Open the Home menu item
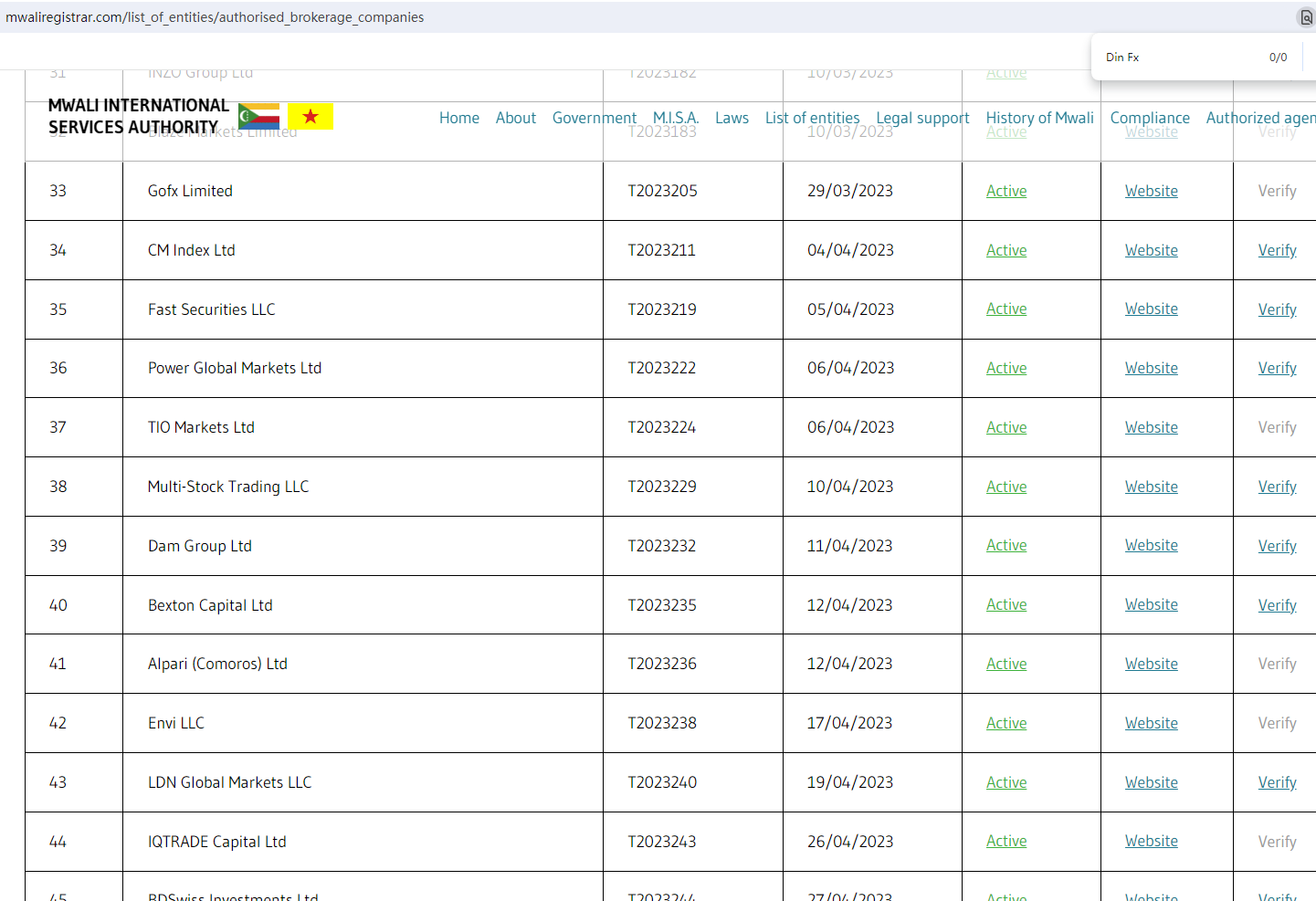The width and height of the screenshot is (1316, 901). tap(458, 118)
